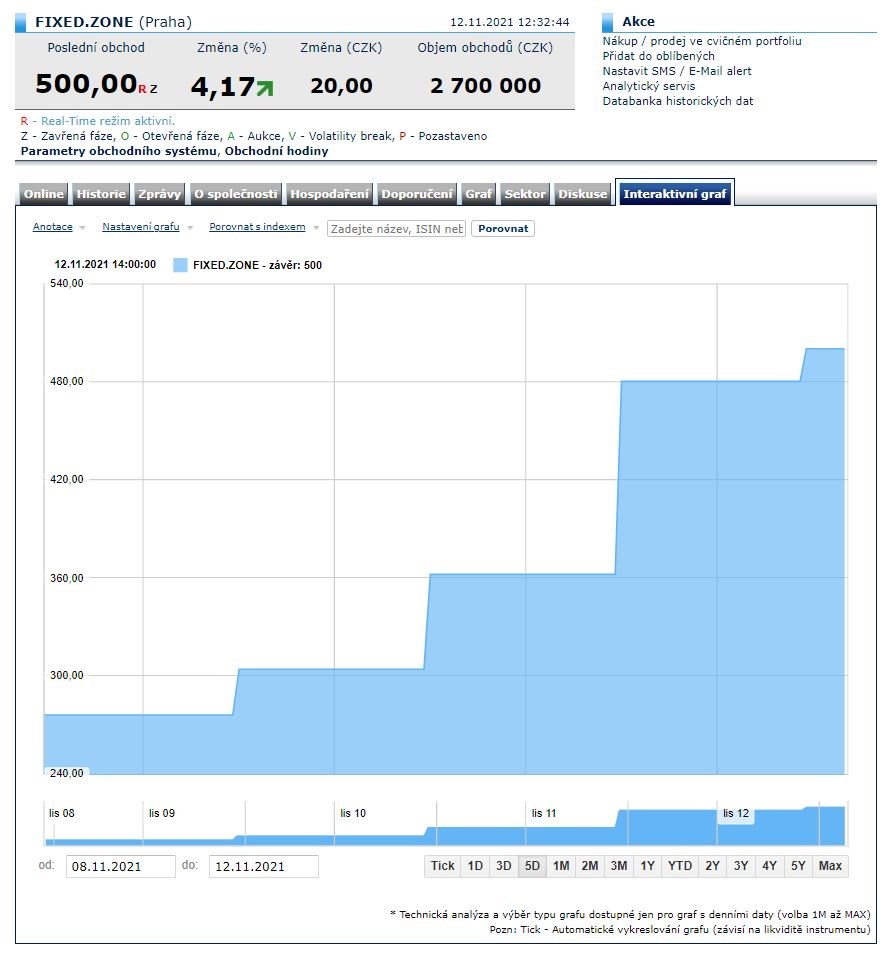This screenshot has width=895, height=957.
Task: Click the green price change arrow icon
Action: (x=265, y=88)
